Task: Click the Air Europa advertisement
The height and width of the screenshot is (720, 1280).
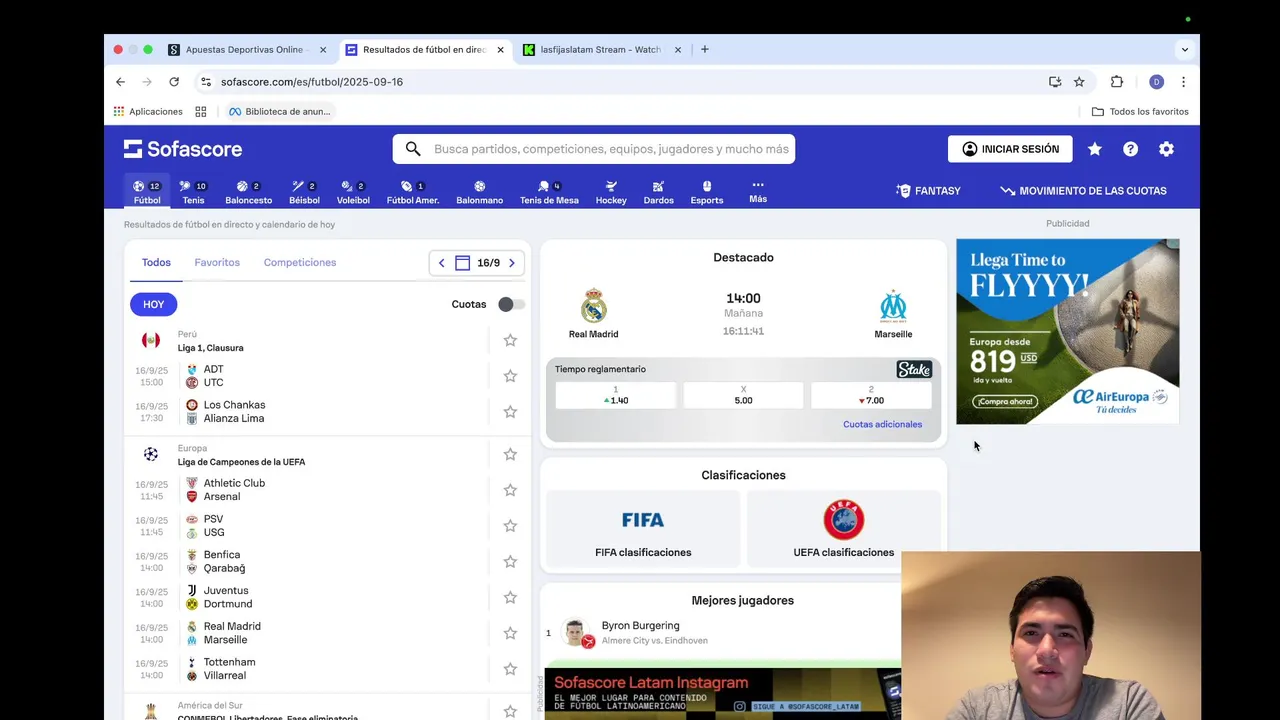Action: 1068,331
